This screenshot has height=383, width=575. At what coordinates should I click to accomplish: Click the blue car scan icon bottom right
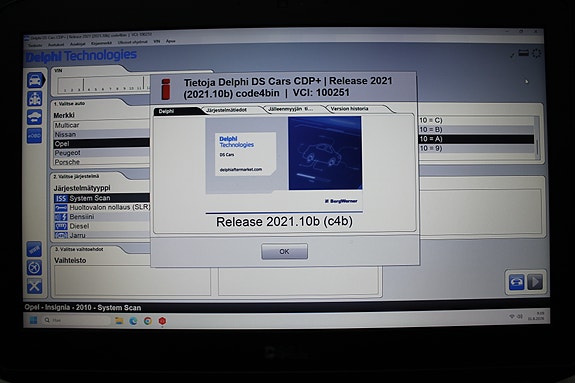517,282
